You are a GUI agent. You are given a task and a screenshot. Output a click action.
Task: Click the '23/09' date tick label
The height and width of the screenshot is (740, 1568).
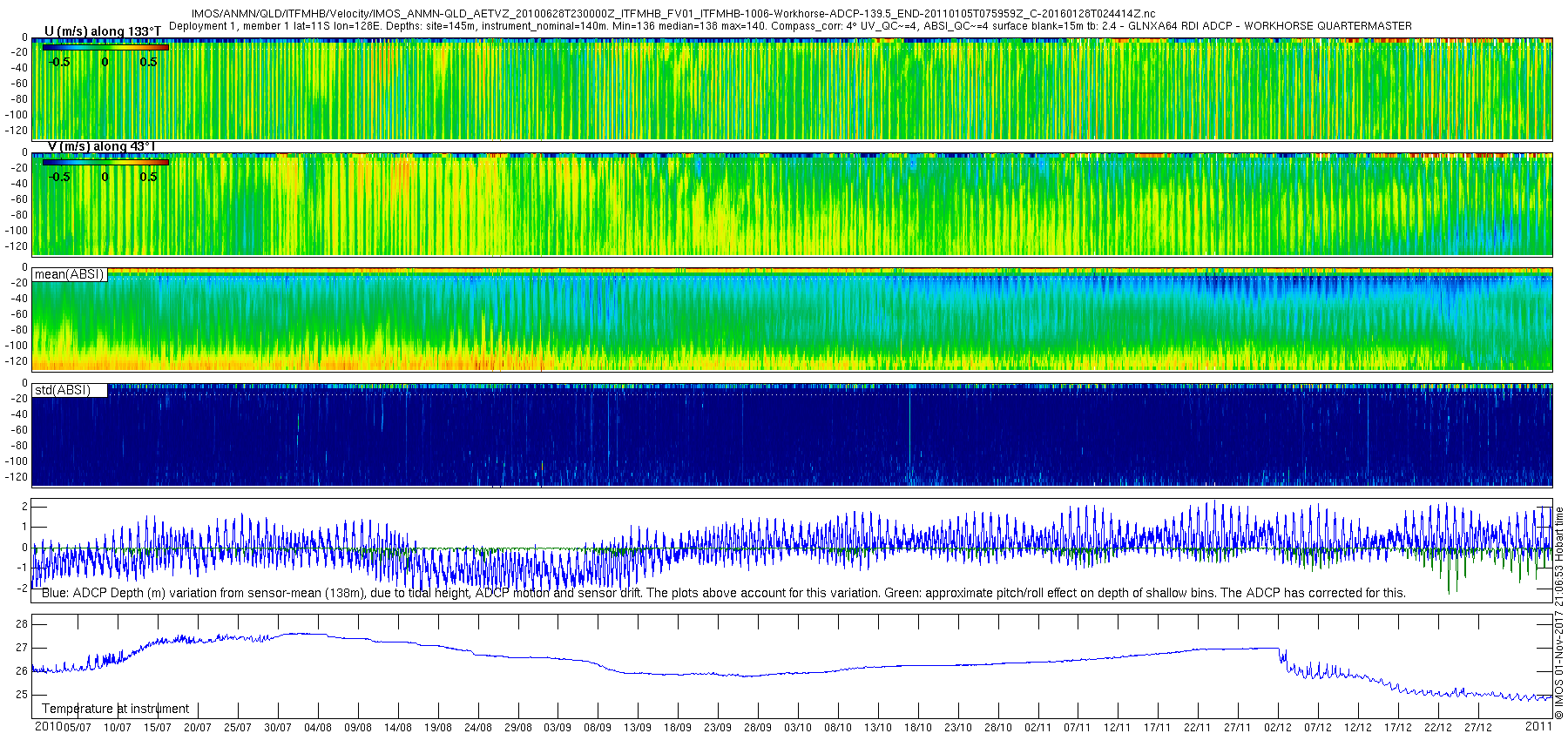click(x=718, y=728)
